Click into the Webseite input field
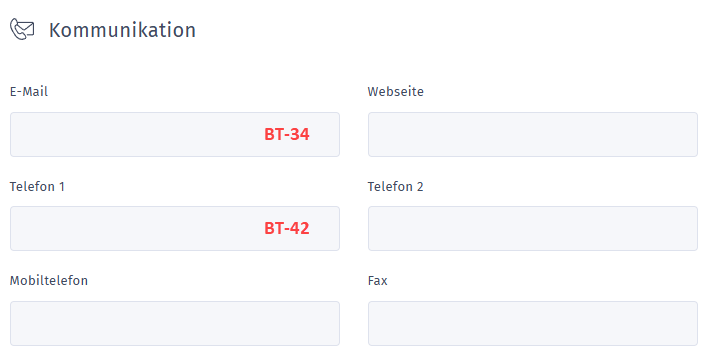Viewport: 706px width, 360px height. pos(533,135)
